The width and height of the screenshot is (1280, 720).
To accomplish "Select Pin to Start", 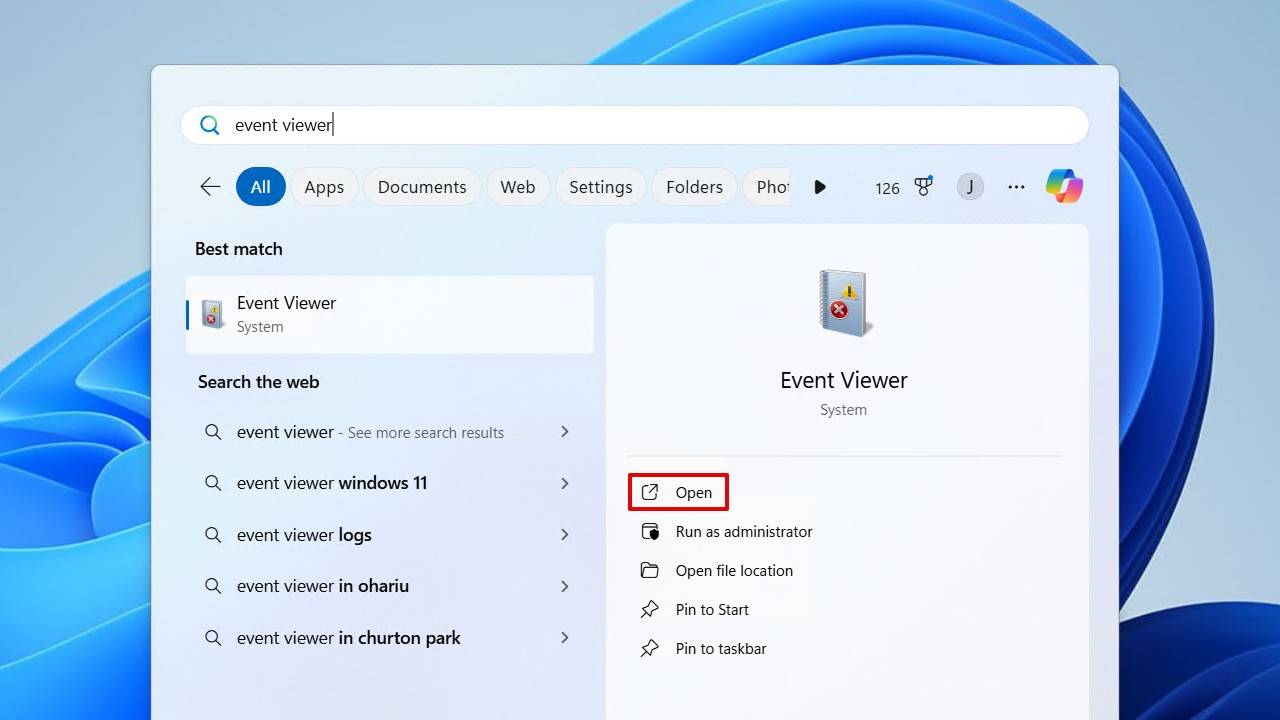I will tap(710, 609).
